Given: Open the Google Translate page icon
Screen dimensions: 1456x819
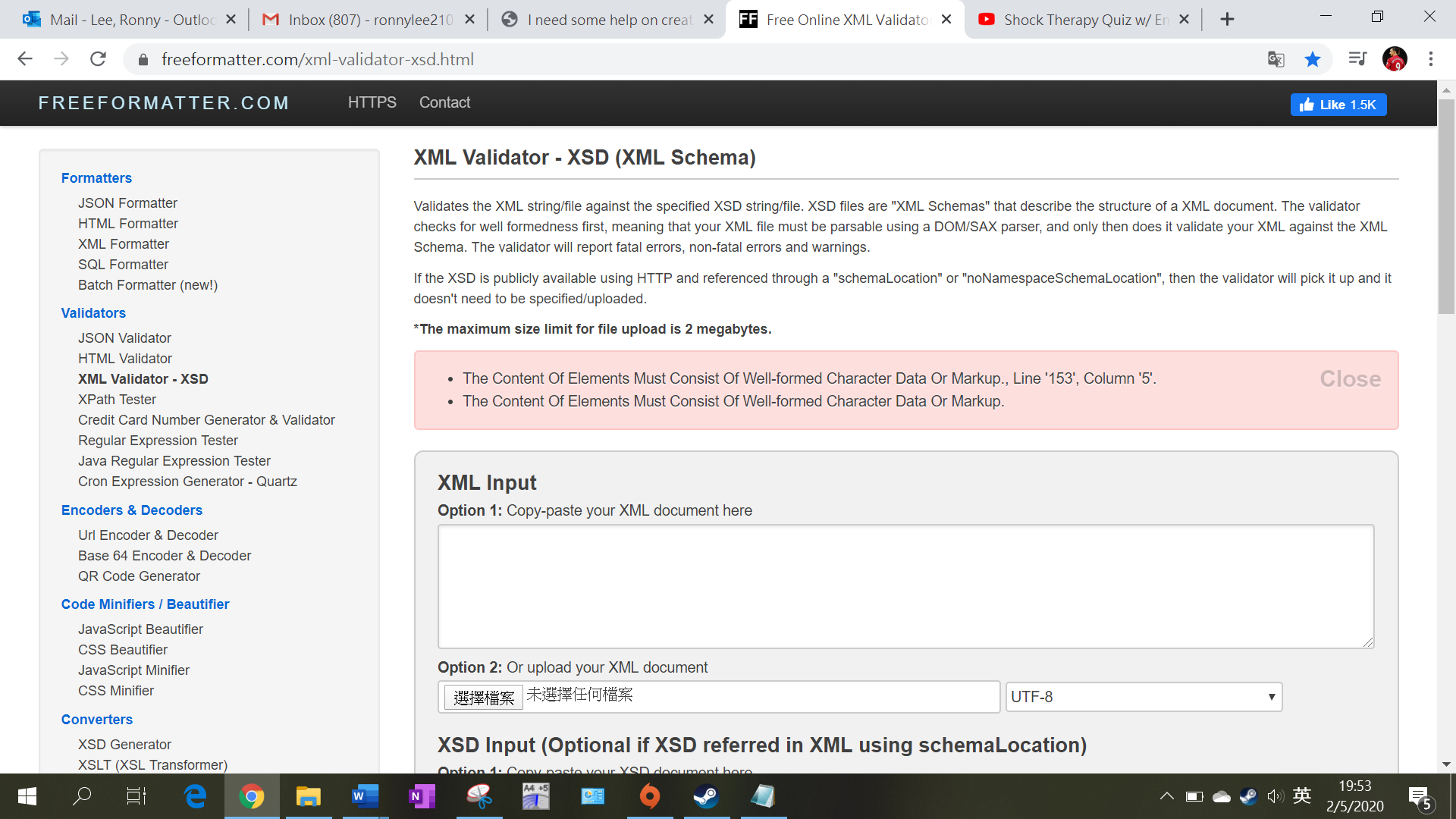Looking at the screenshot, I should pos(1276,59).
